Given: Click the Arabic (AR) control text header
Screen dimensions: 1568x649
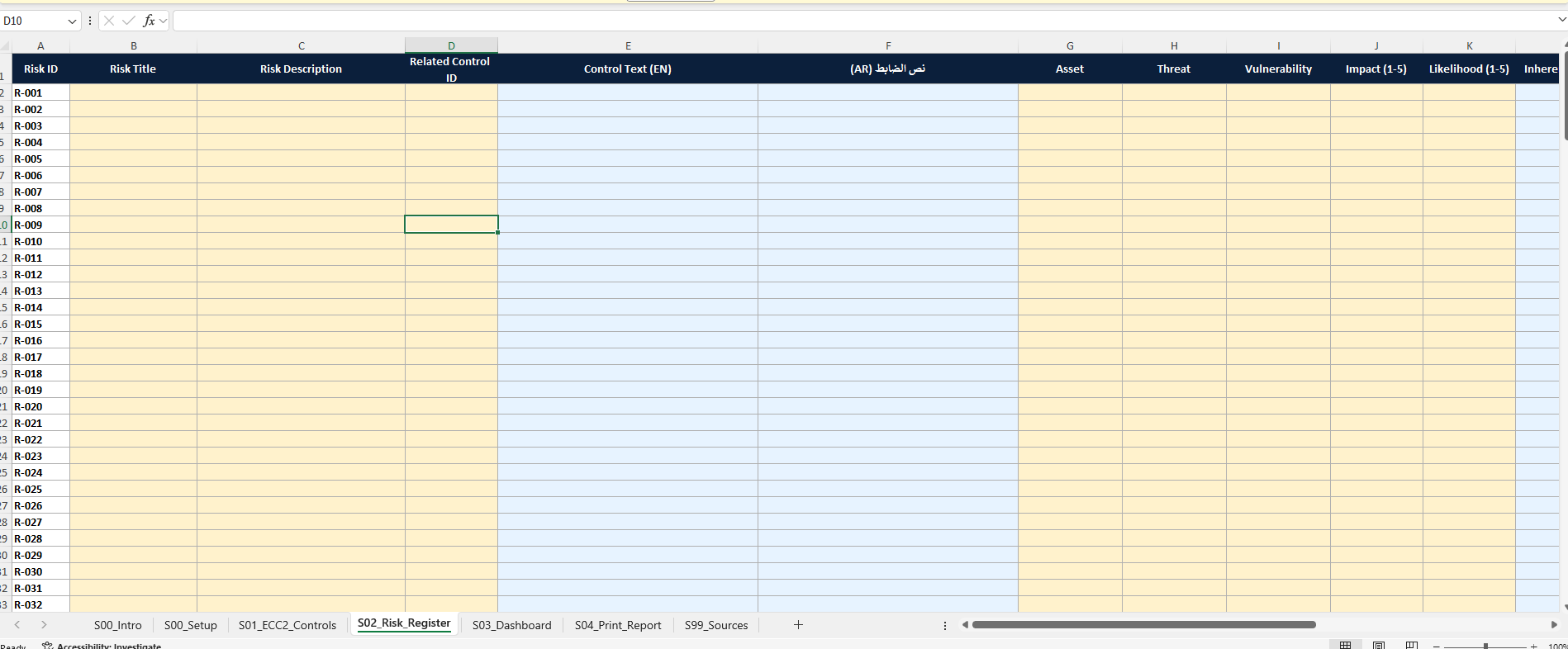Looking at the screenshot, I should [x=888, y=69].
